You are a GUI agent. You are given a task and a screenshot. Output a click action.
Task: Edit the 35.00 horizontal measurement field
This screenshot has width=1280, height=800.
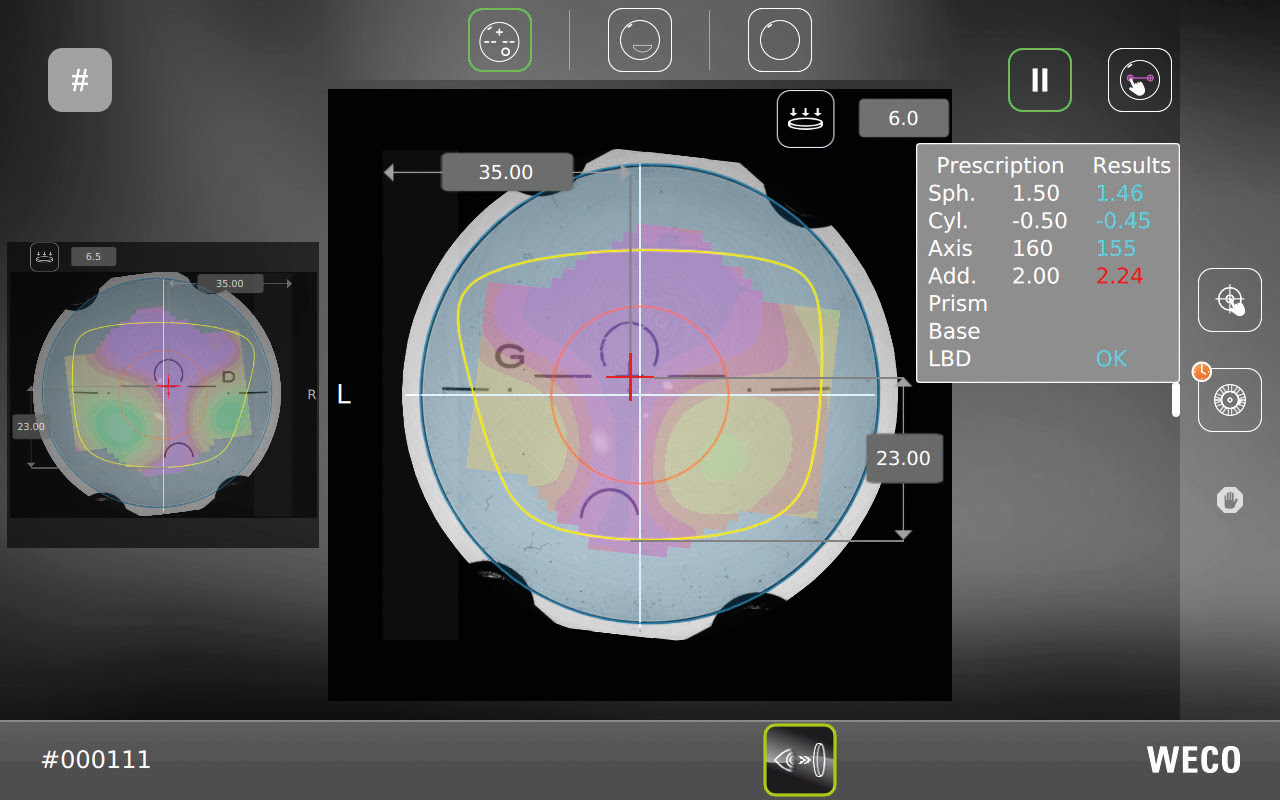click(x=506, y=172)
